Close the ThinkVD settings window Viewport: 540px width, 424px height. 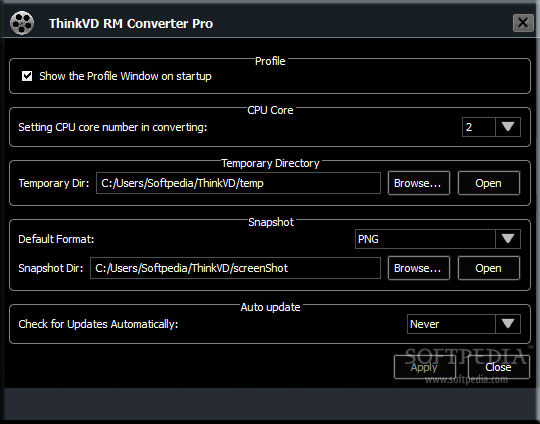[523, 23]
